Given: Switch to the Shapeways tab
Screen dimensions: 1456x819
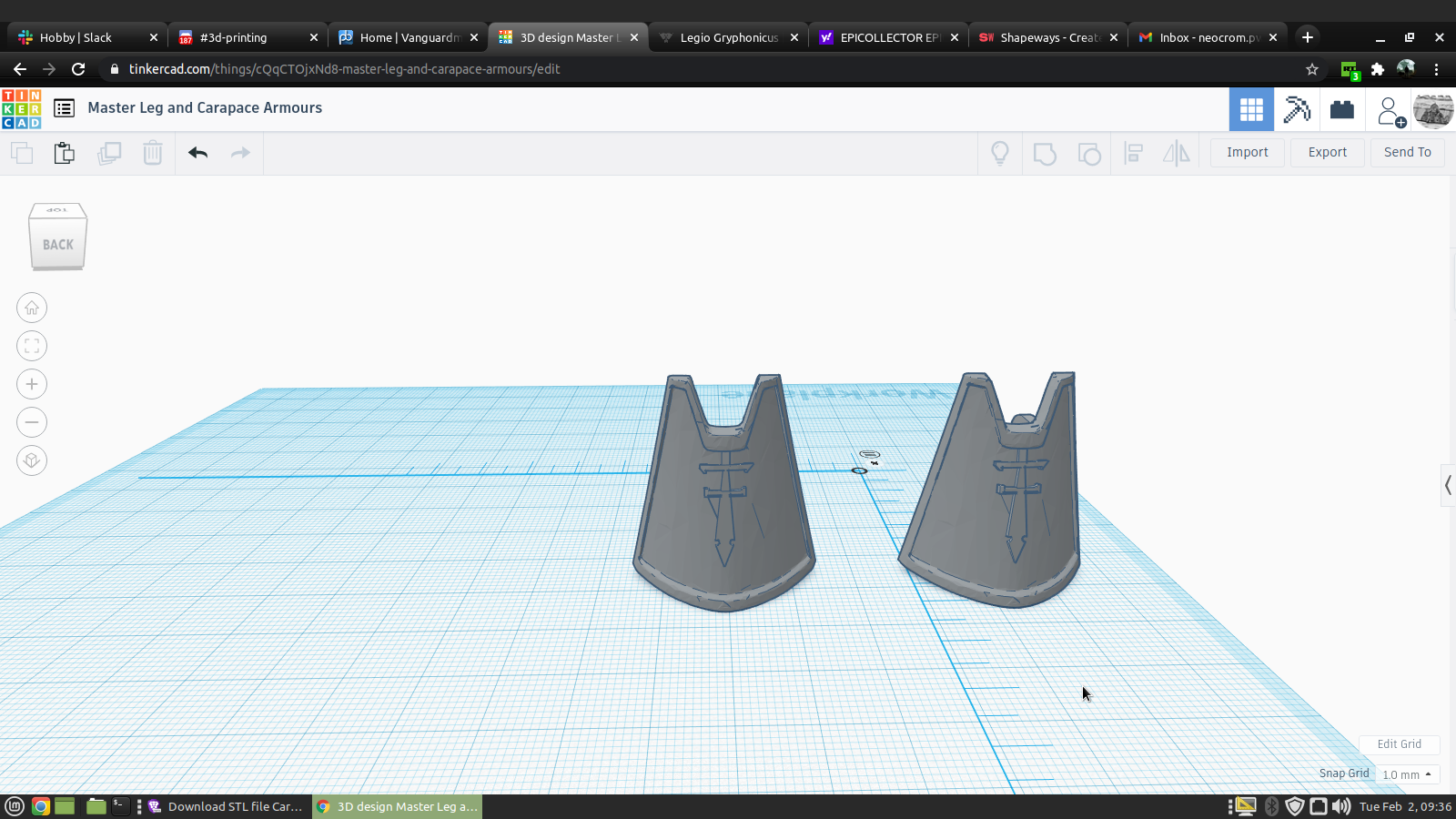Looking at the screenshot, I should (1046, 37).
